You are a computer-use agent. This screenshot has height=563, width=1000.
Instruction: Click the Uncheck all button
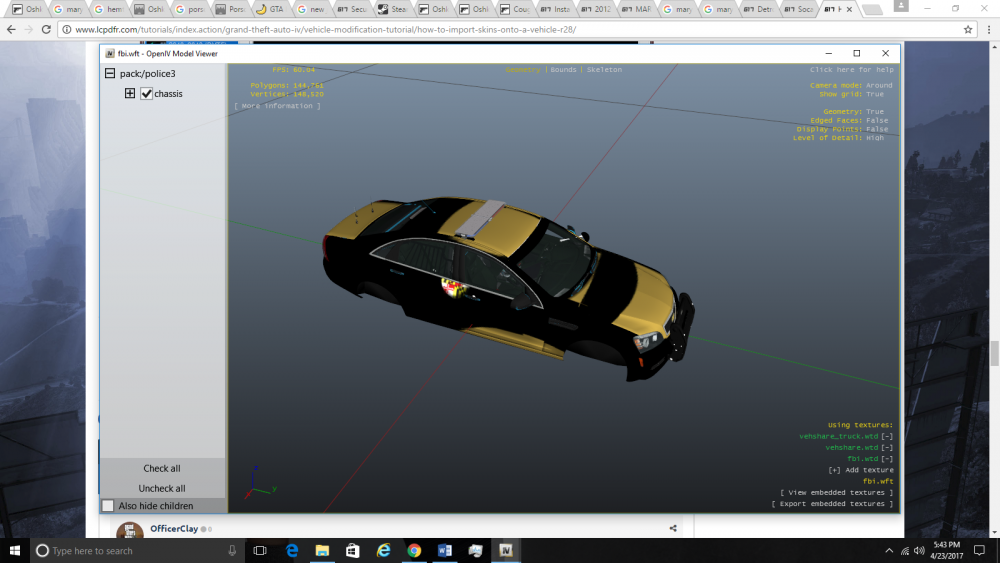coord(162,488)
